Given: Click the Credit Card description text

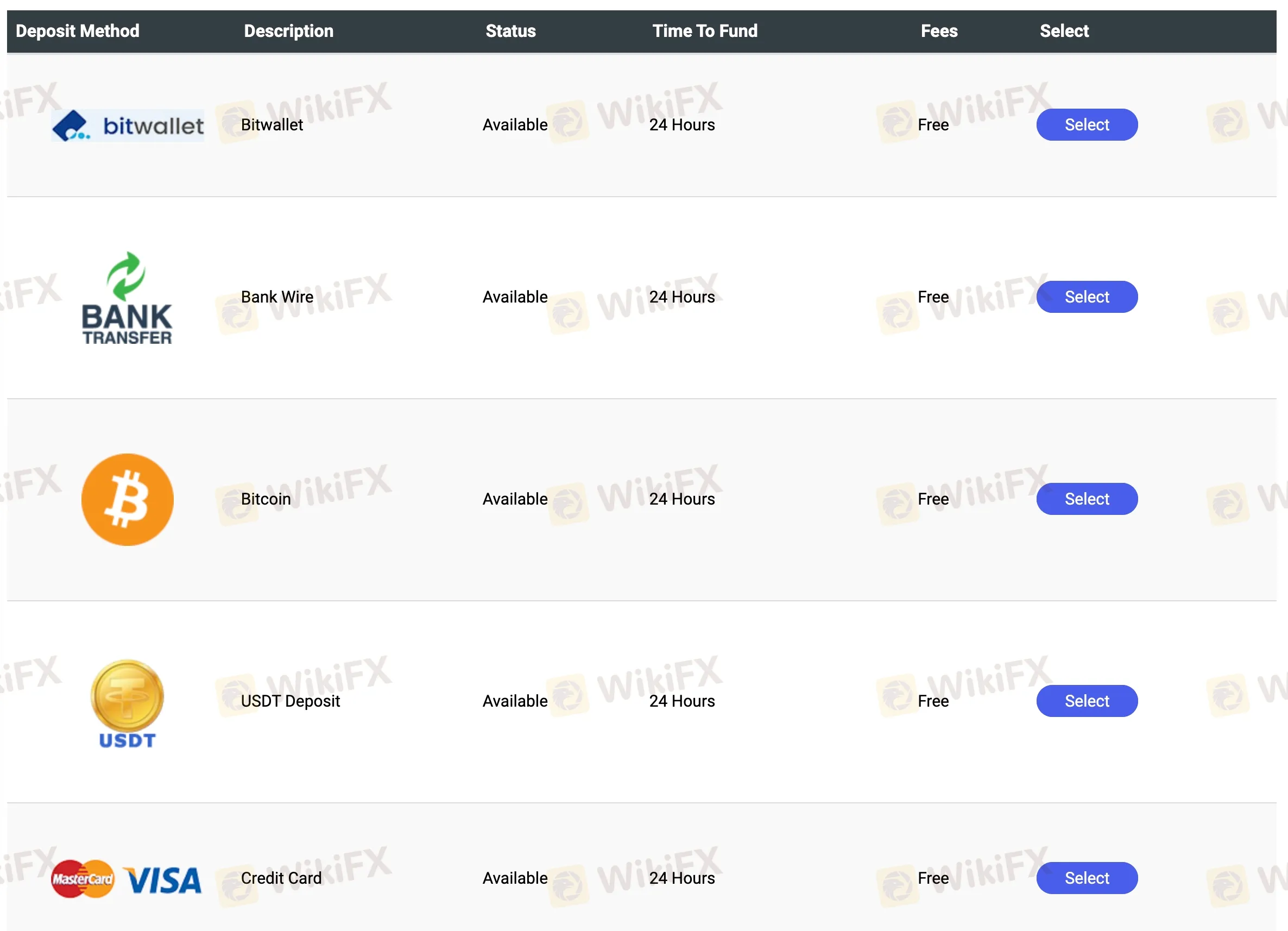Looking at the screenshot, I should coord(281,878).
